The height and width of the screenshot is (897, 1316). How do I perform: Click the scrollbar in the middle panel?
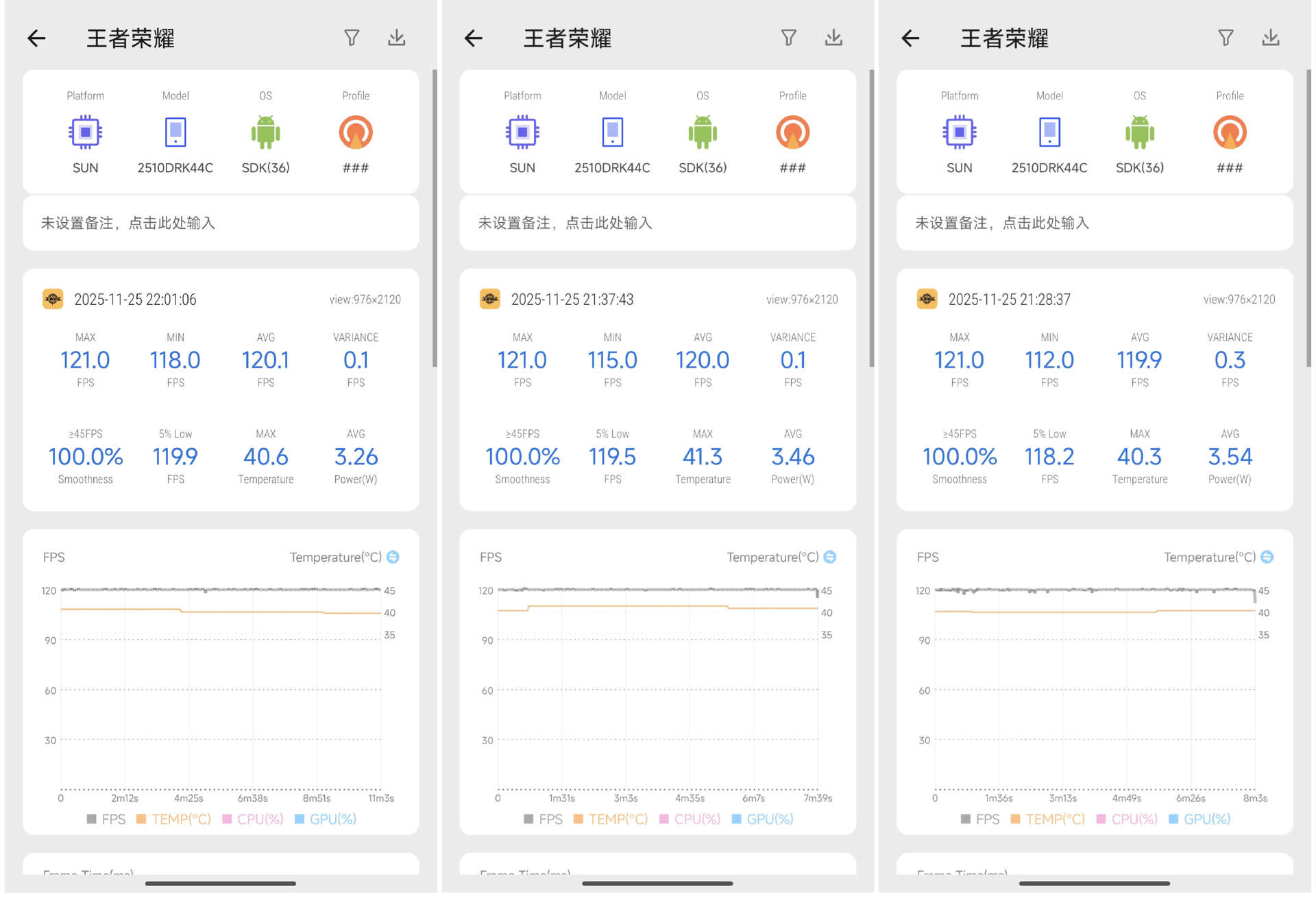click(x=871, y=219)
